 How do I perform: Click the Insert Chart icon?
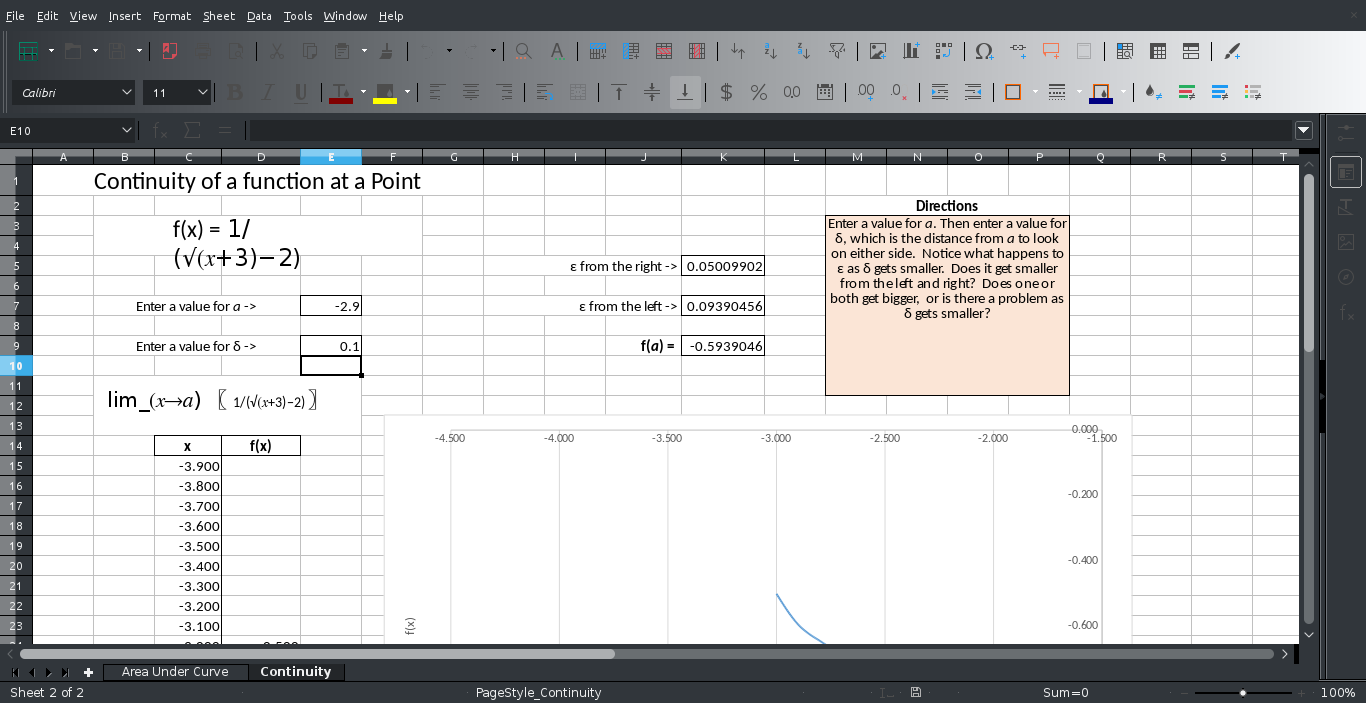tap(911, 51)
